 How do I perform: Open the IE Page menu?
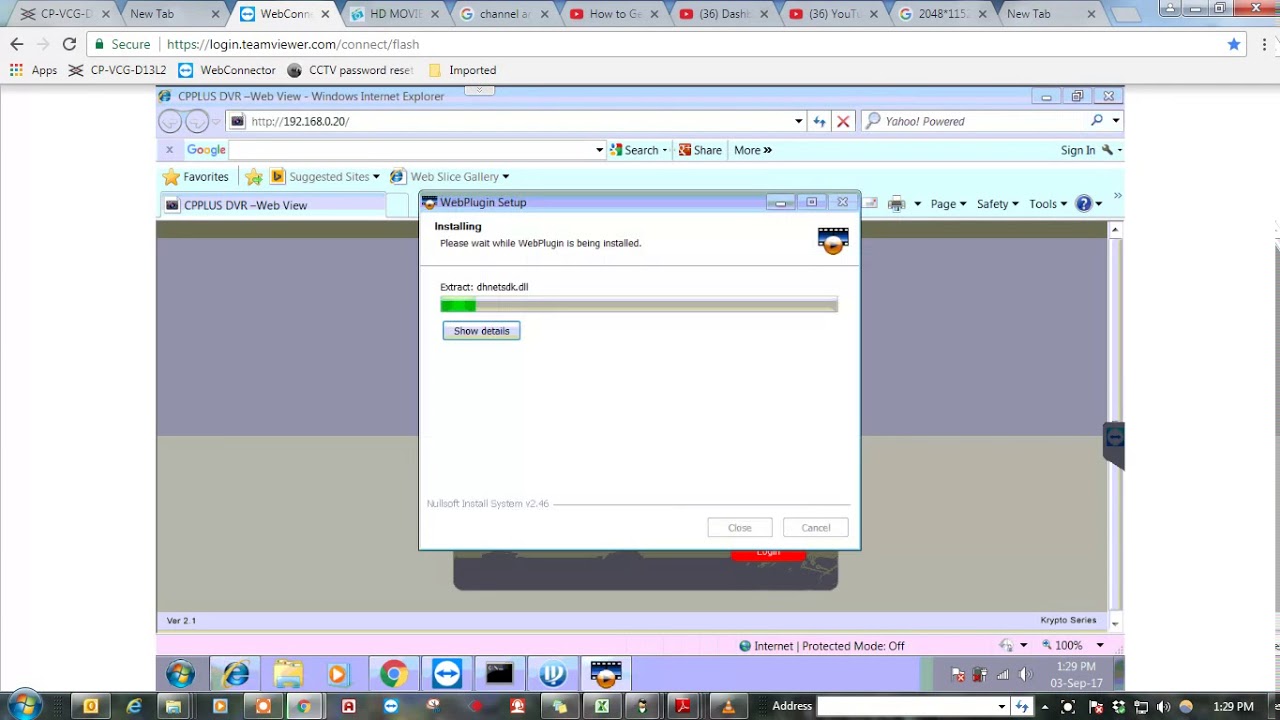pyautogui.click(x=948, y=204)
